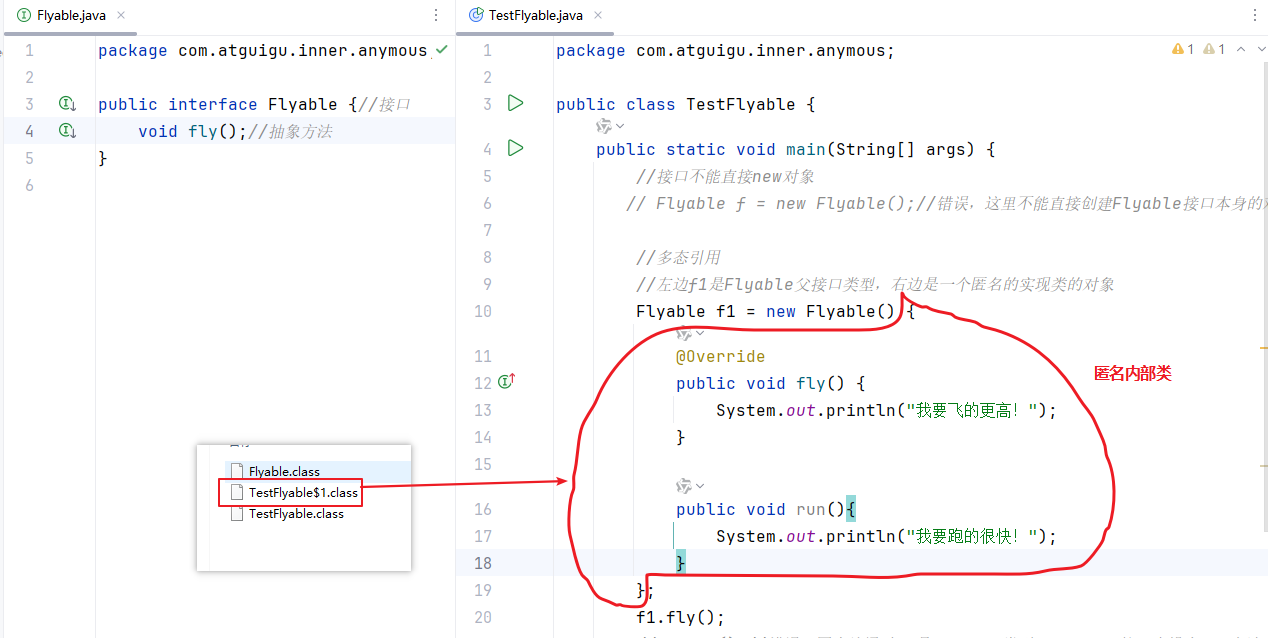Expand author hint above main method
The width and height of the screenshot is (1268, 638).
610,126
